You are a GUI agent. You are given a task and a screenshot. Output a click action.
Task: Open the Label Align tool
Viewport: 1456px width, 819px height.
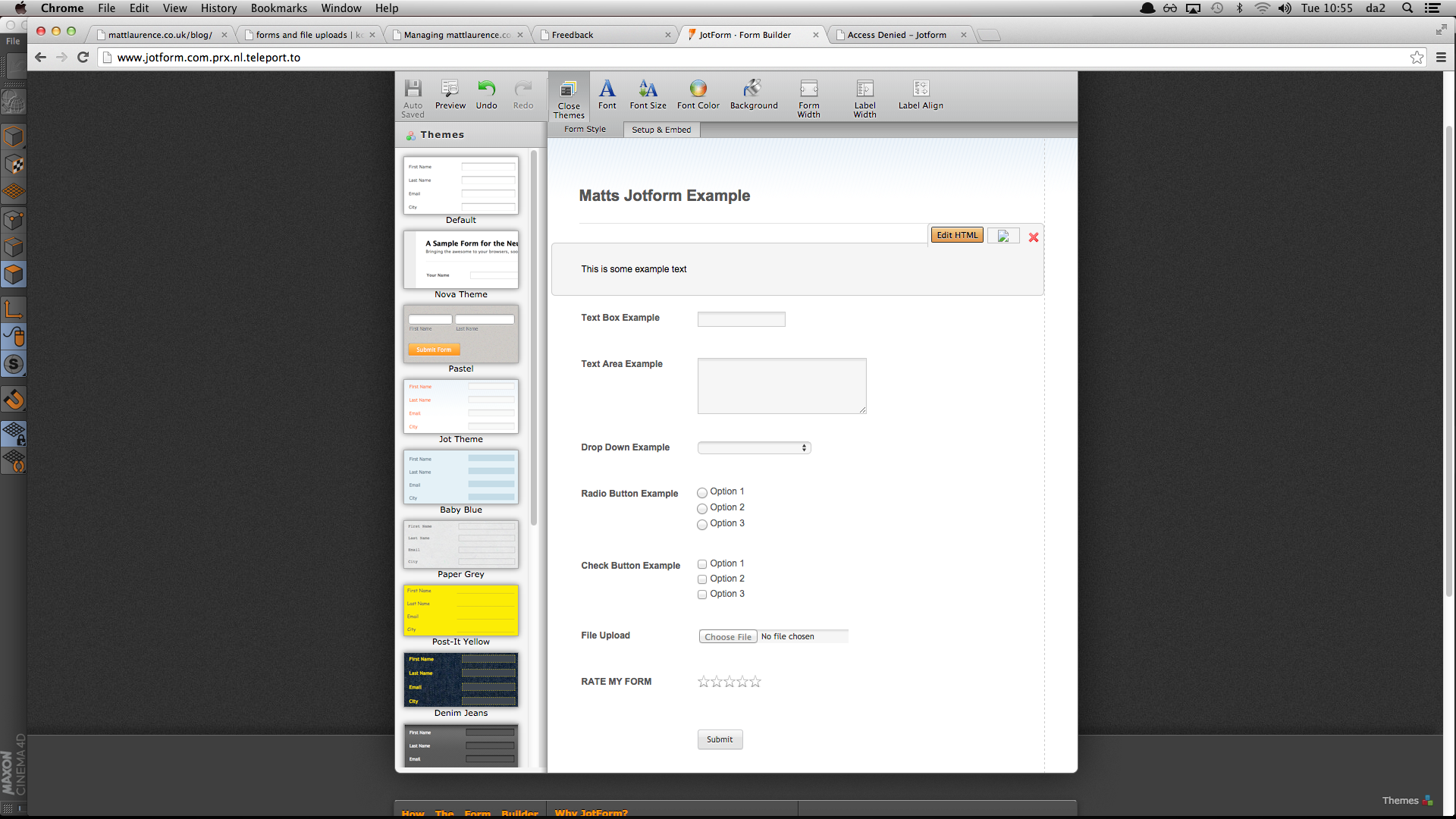pos(921,89)
